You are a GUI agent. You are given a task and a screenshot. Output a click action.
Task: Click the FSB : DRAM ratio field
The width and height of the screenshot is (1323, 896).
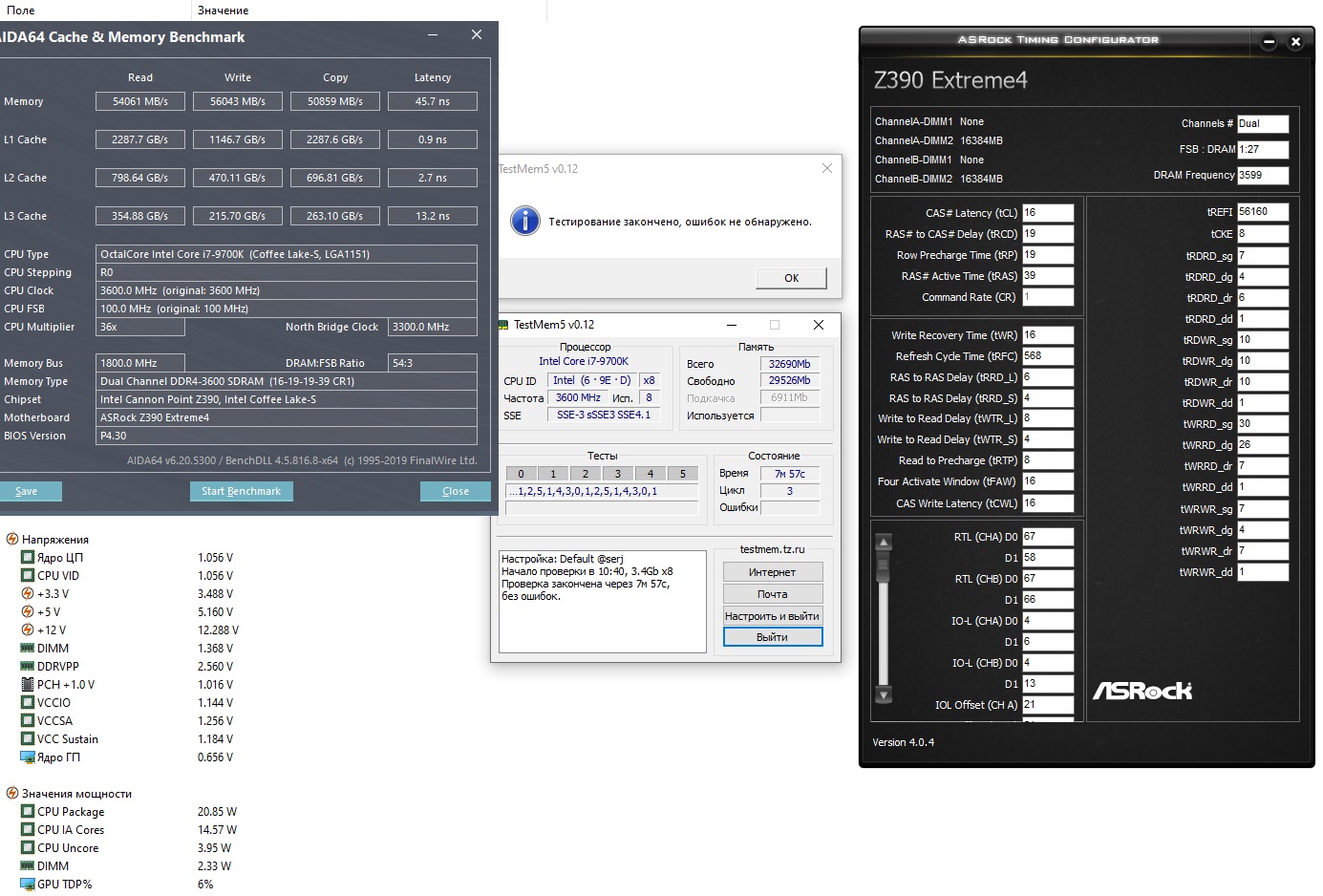pyautogui.click(x=1263, y=150)
